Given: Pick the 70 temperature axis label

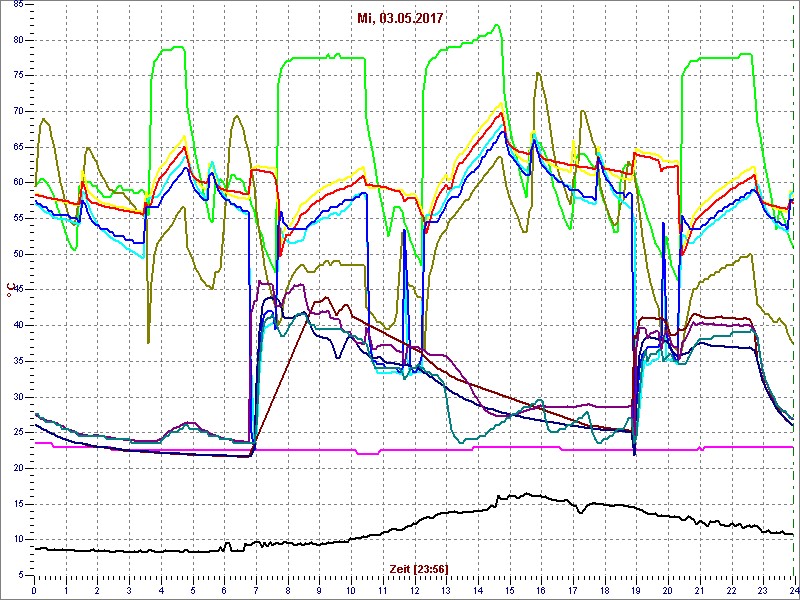Looking at the screenshot, I should pos(18,112).
